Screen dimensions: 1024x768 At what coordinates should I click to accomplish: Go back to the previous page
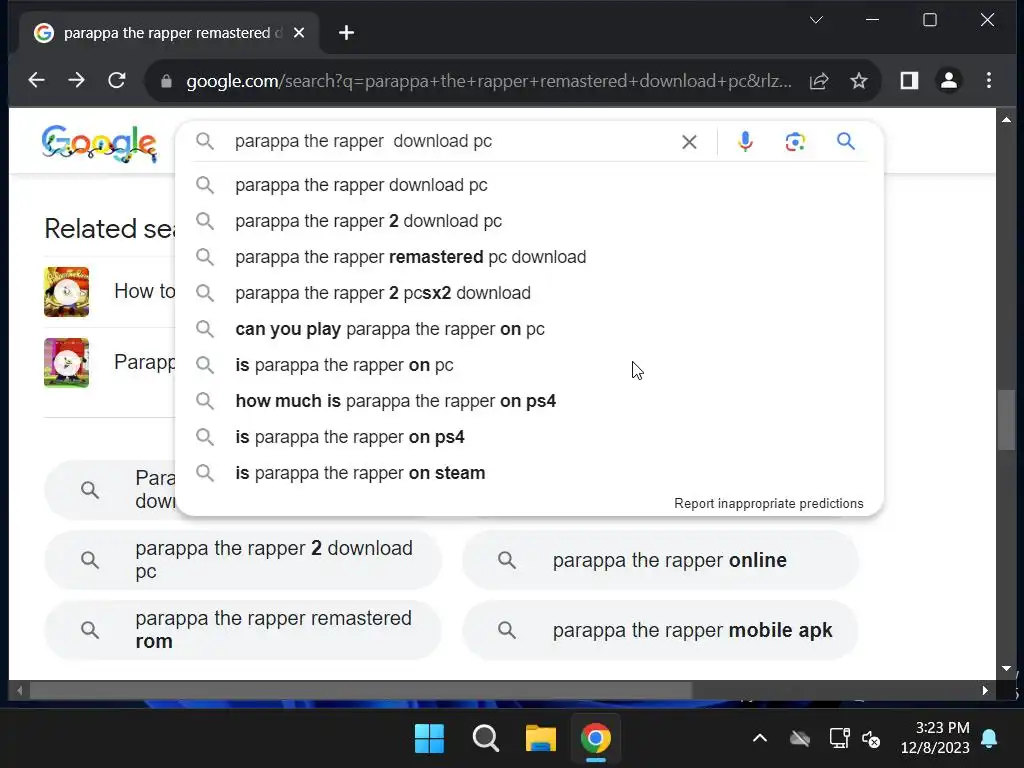[37, 80]
